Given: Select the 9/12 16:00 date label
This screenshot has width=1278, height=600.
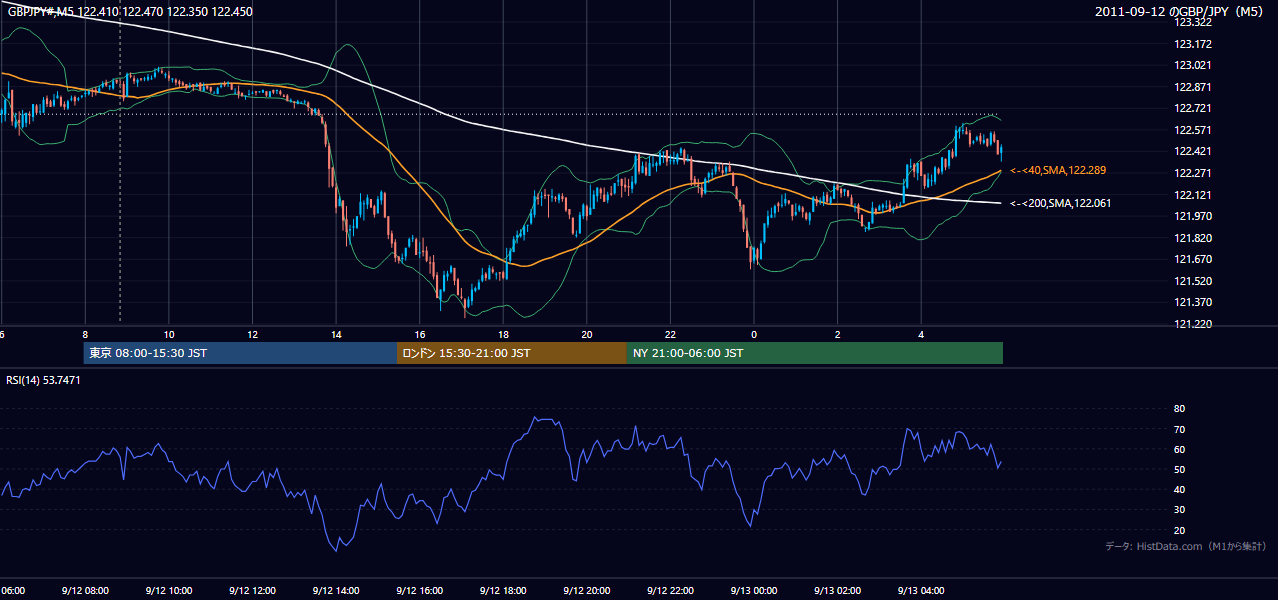Looking at the screenshot, I should pyautogui.click(x=419, y=591).
